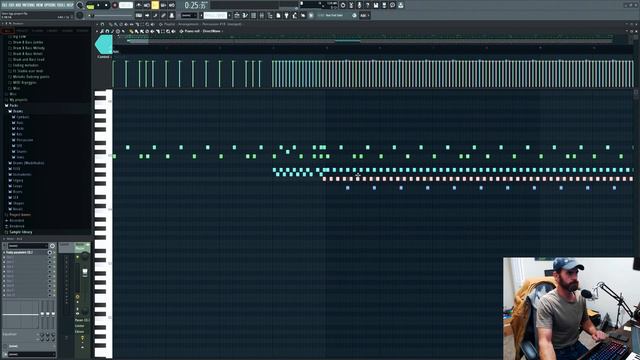Select the Select tool in piano roll
The height and width of the screenshot is (360, 640).
pos(162,31)
